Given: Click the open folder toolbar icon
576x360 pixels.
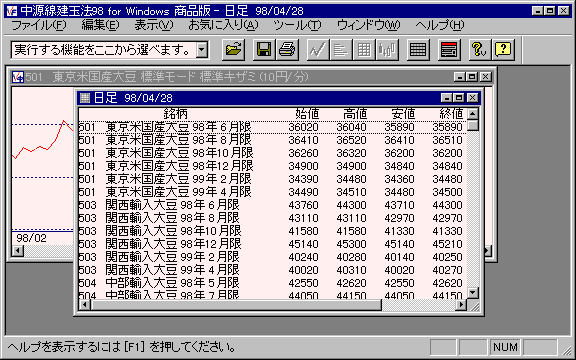Looking at the screenshot, I should [x=233, y=50].
